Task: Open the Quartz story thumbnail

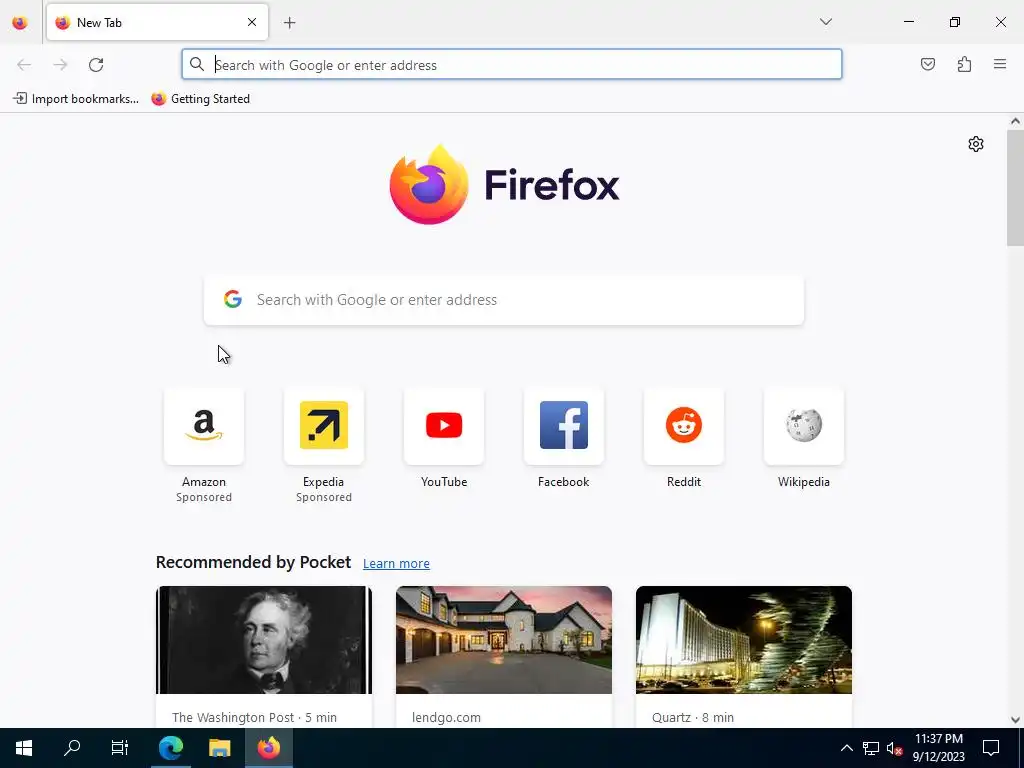Action: (743, 640)
